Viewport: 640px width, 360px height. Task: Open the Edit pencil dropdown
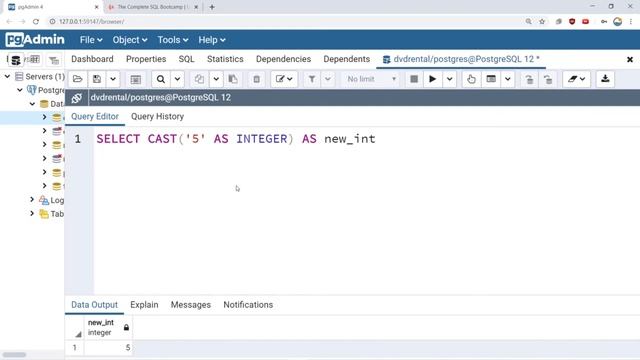click(x=284, y=79)
